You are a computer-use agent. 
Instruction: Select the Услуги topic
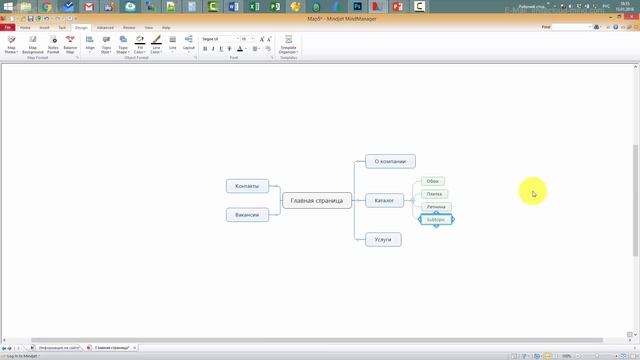click(x=383, y=240)
